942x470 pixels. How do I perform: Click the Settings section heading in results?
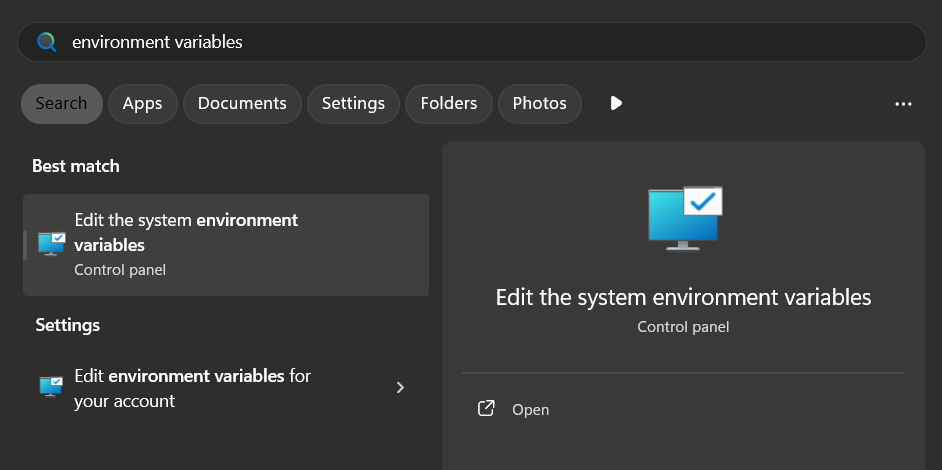pos(68,325)
